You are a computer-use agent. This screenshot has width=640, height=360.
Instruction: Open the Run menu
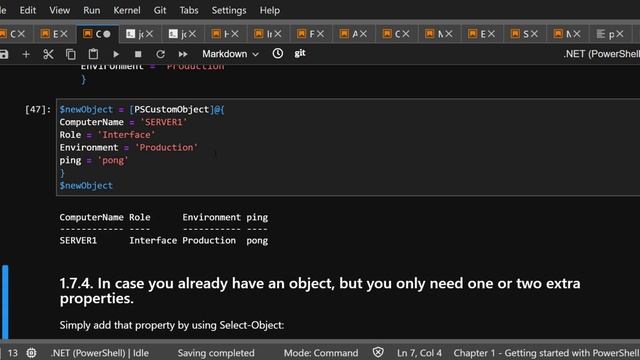(x=91, y=10)
